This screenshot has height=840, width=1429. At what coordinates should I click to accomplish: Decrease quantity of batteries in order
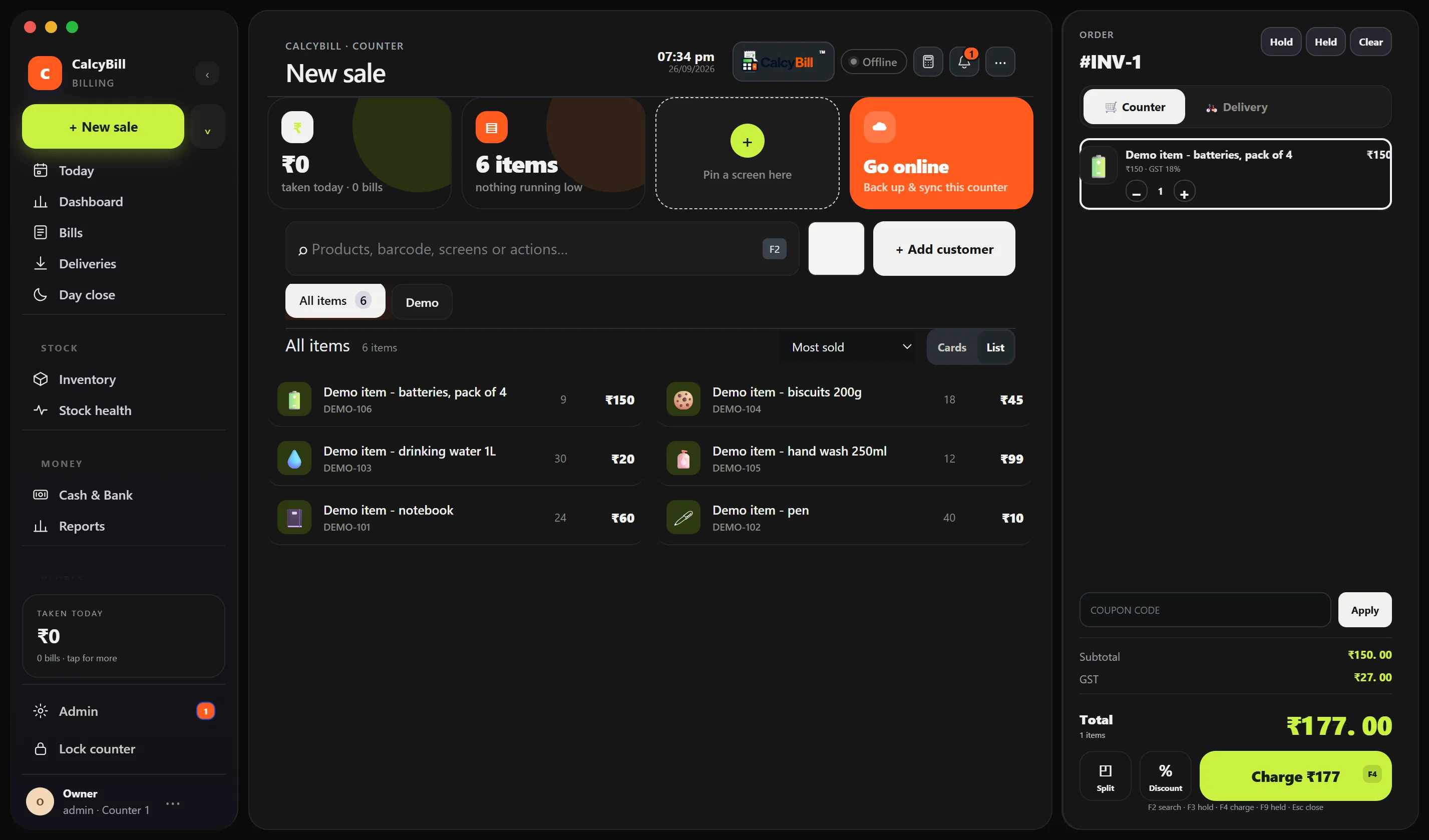tap(1136, 192)
